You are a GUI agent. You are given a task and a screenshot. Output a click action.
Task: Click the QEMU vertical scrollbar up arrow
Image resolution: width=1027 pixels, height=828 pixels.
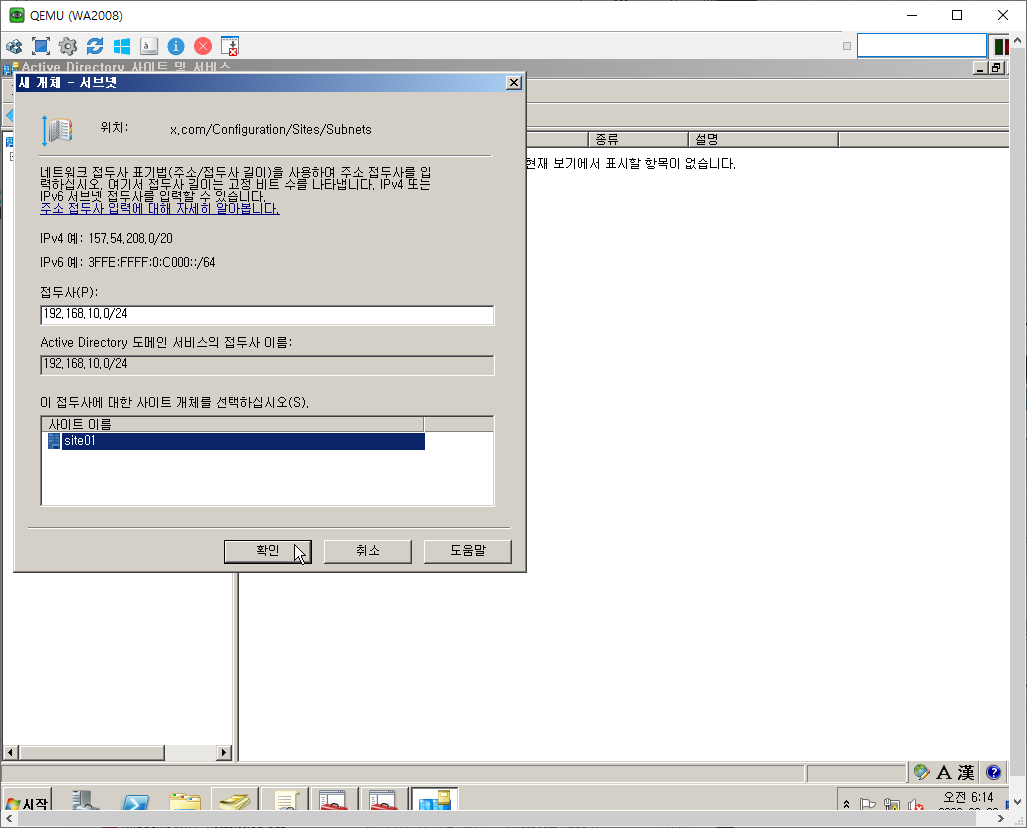tap(1018, 41)
